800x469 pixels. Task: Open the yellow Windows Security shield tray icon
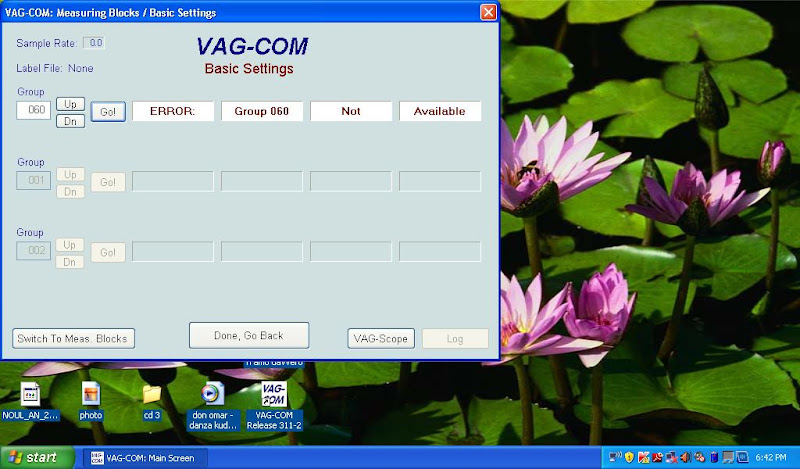[x=629, y=457]
